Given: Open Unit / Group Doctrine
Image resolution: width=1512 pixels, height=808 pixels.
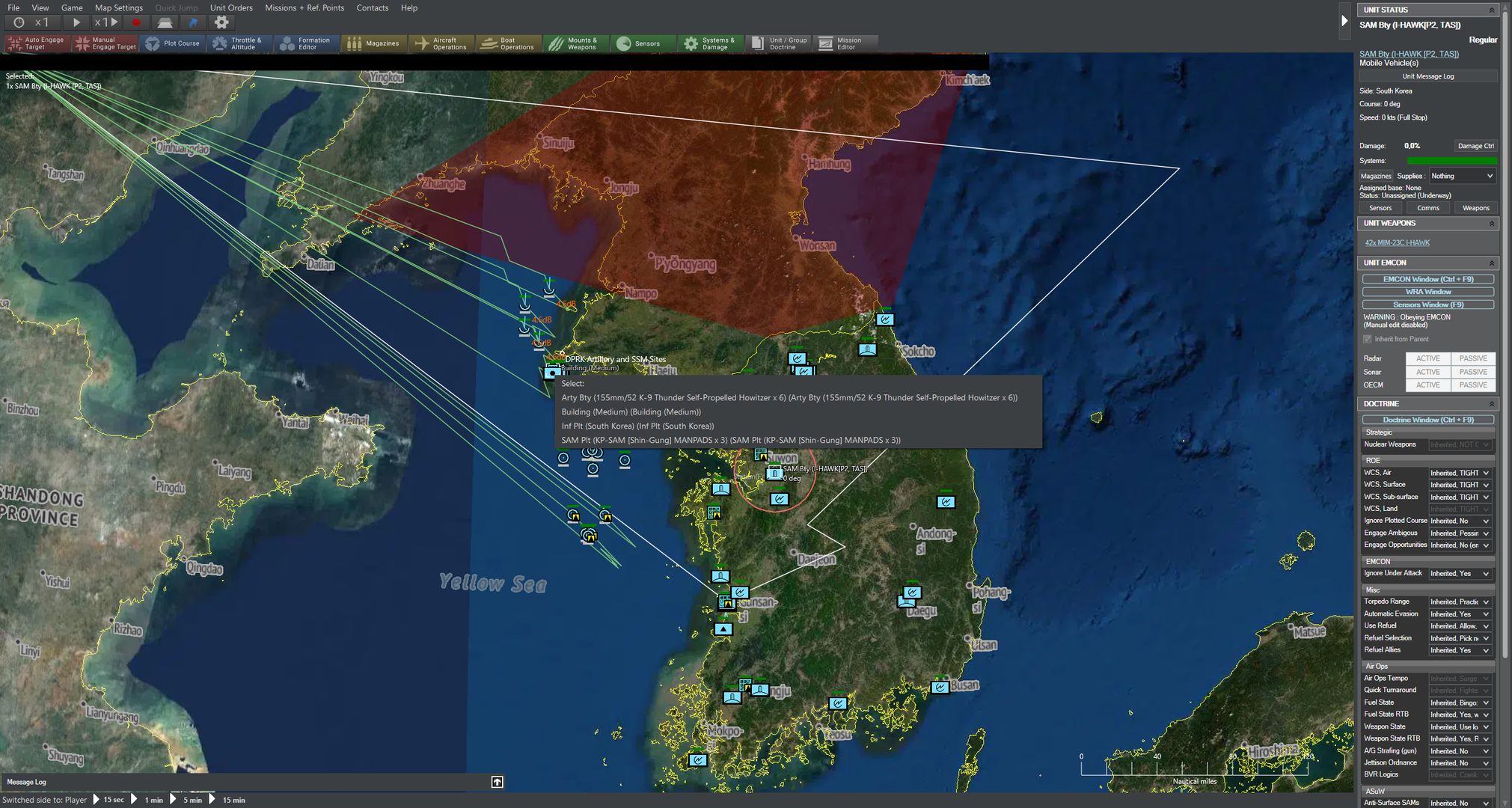Looking at the screenshot, I should [x=779, y=43].
